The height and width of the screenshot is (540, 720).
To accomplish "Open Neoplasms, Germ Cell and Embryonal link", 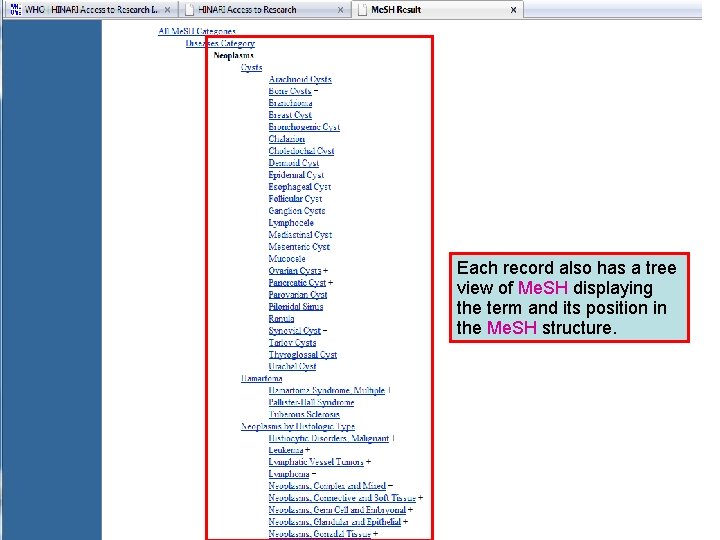I will coord(337,510).
